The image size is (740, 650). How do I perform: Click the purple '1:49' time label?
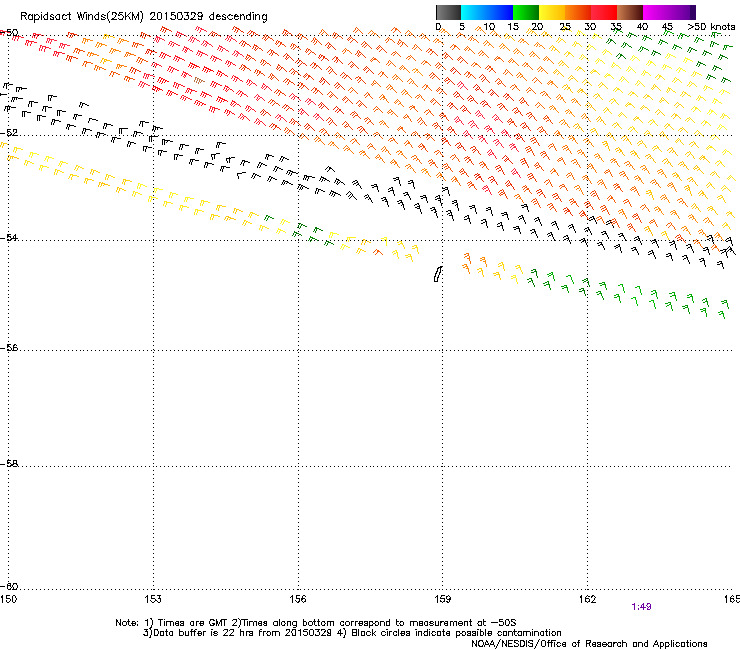coord(641,607)
